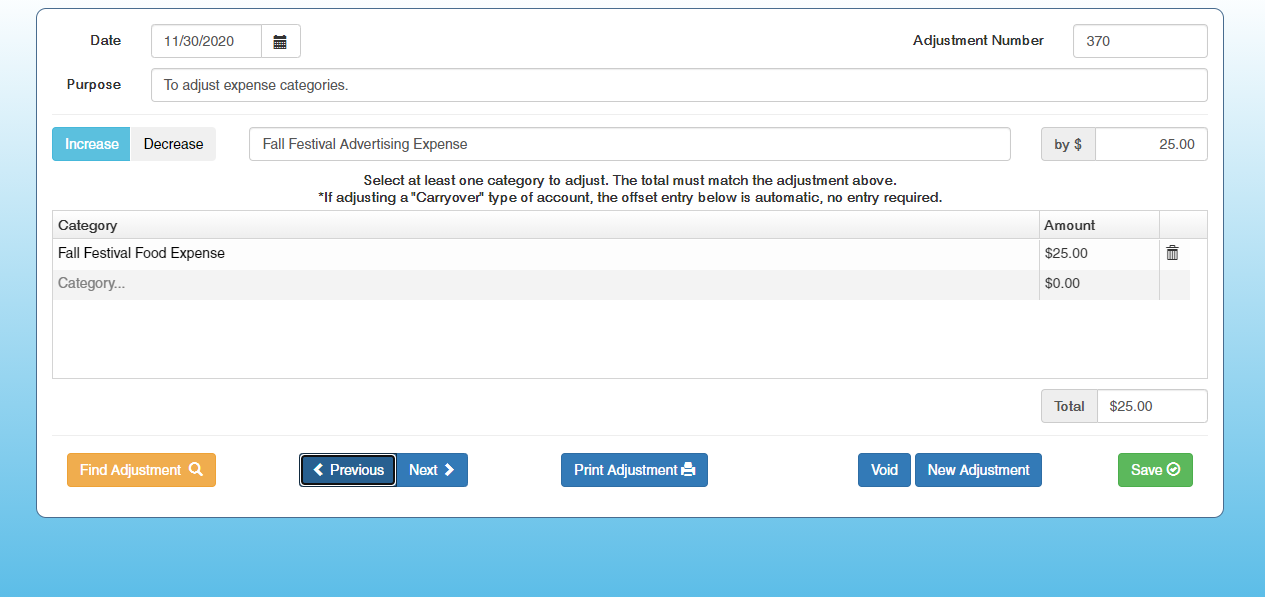
Task: Click the $25.00 amount cell for Food Expense
Action: coord(1098,254)
